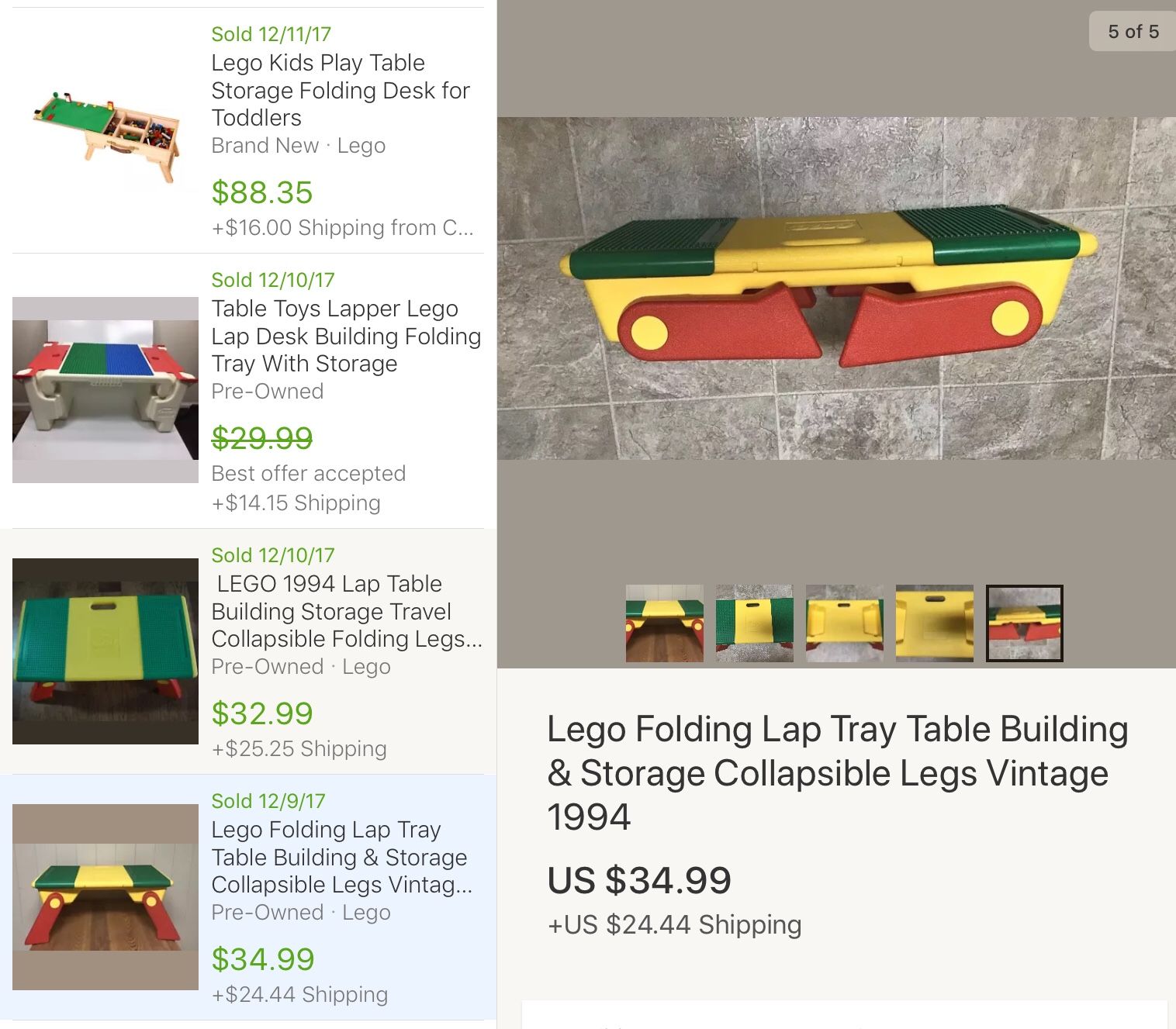Image resolution: width=1176 pixels, height=1029 pixels.
Task: Show the second gallery thumbnail with top view
Action: [x=755, y=623]
